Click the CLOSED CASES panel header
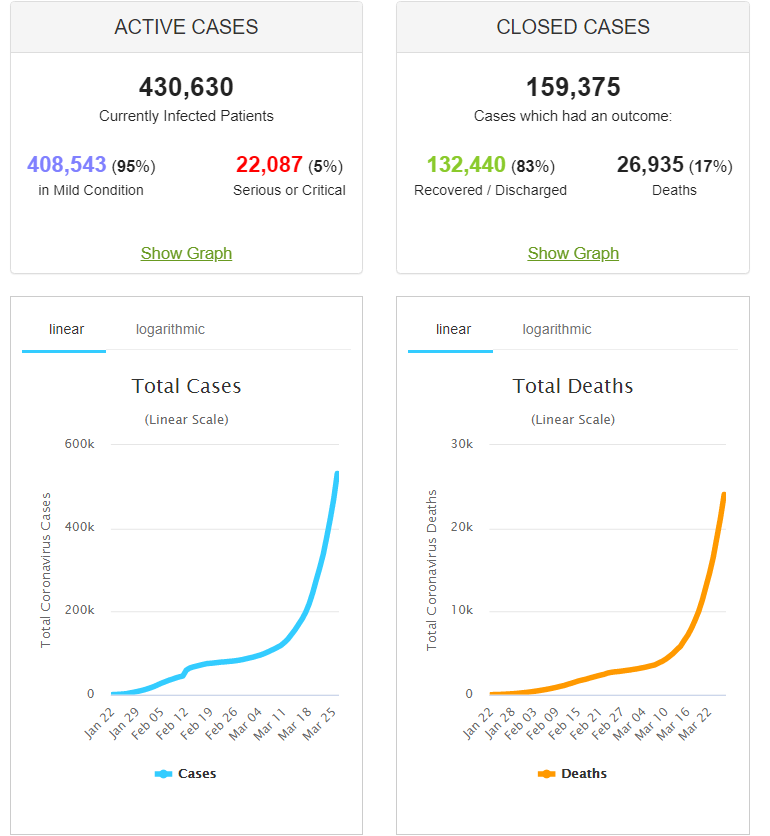The image size is (770, 836). point(573,27)
